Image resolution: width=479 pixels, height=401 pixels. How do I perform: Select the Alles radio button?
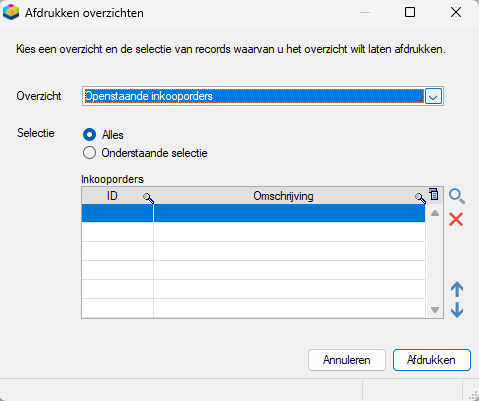pos(89,135)
